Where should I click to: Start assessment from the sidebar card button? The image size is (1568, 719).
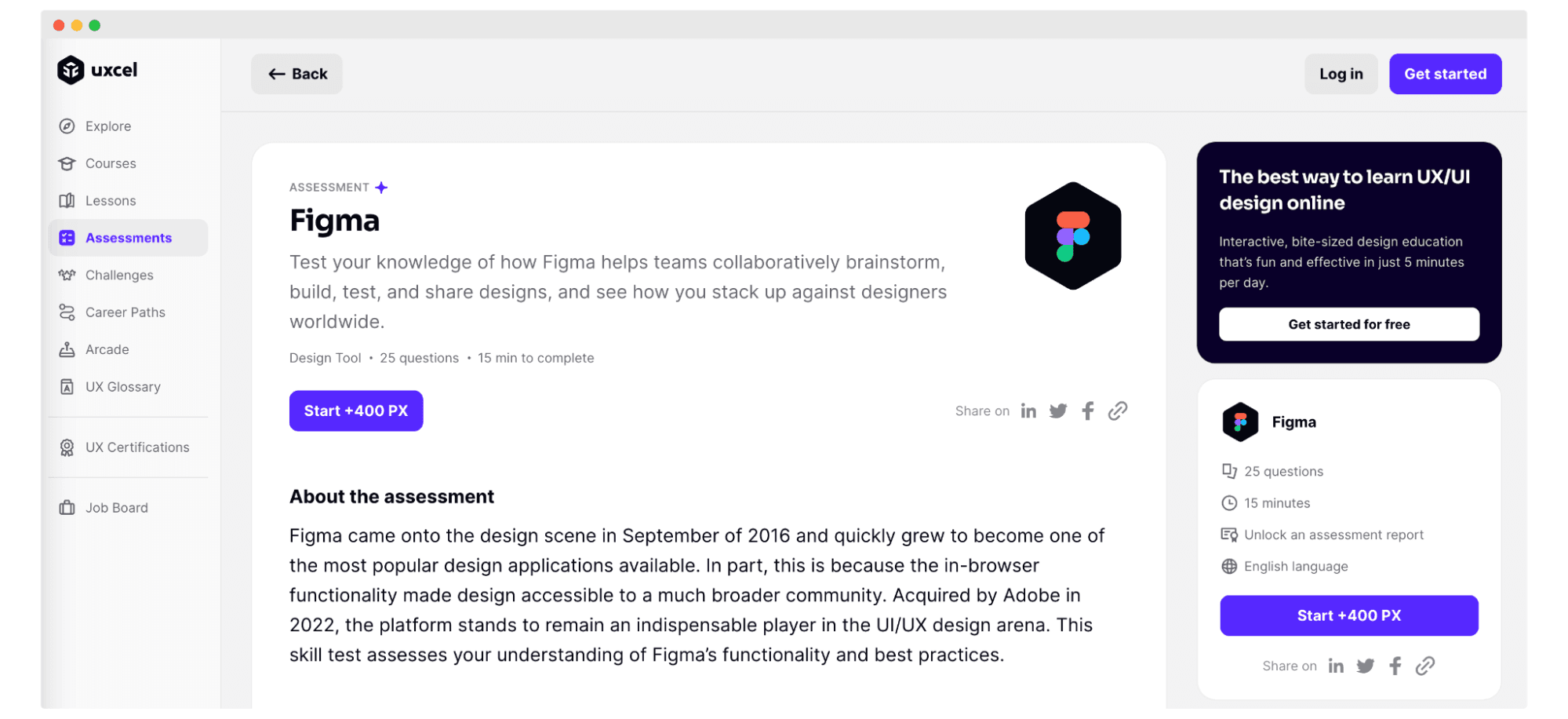pyautogui.click(x=1348, y=616)
